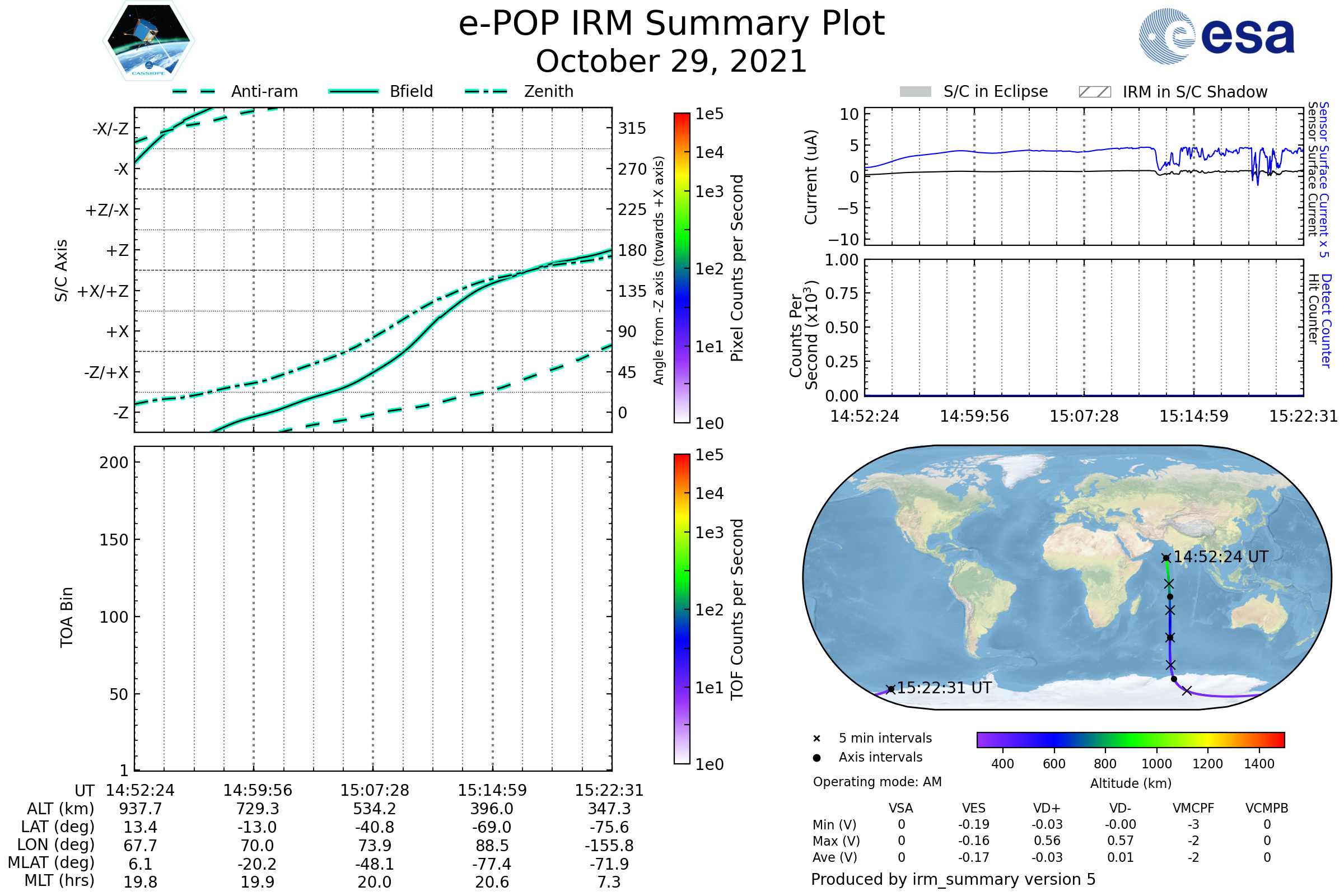Click the TOF Counts per Second colorbar

point(682,609)
